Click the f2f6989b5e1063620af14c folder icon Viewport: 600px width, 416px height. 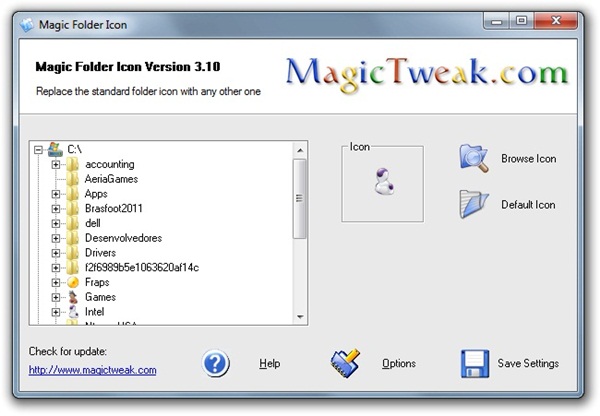(72, 268)
